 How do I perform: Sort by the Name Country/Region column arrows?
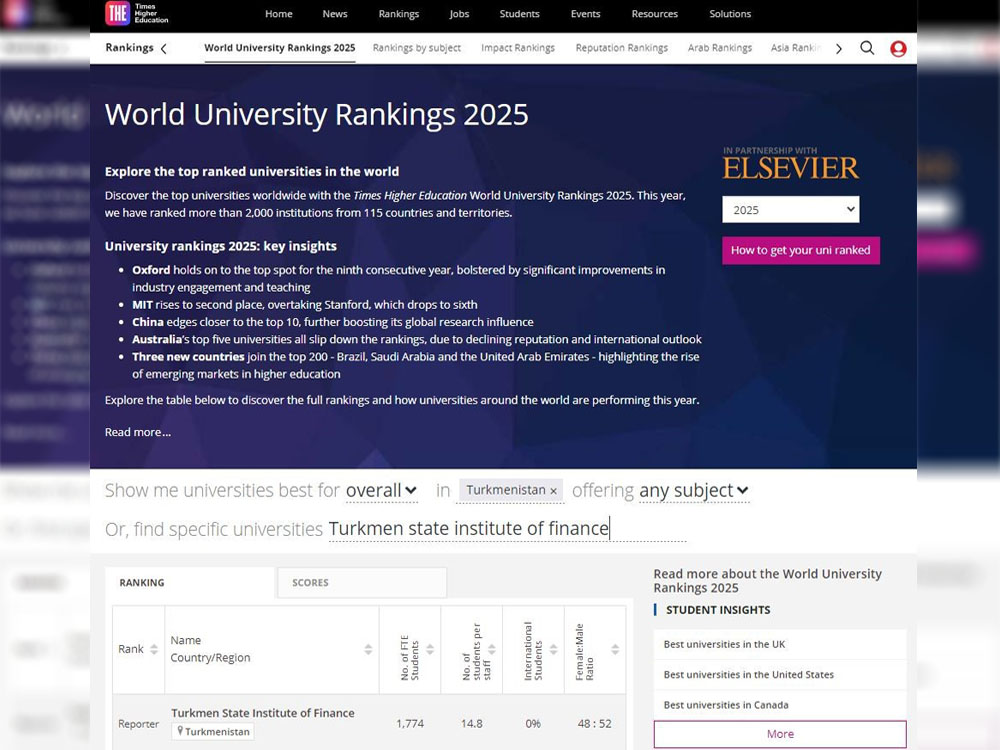pos(368,649)
